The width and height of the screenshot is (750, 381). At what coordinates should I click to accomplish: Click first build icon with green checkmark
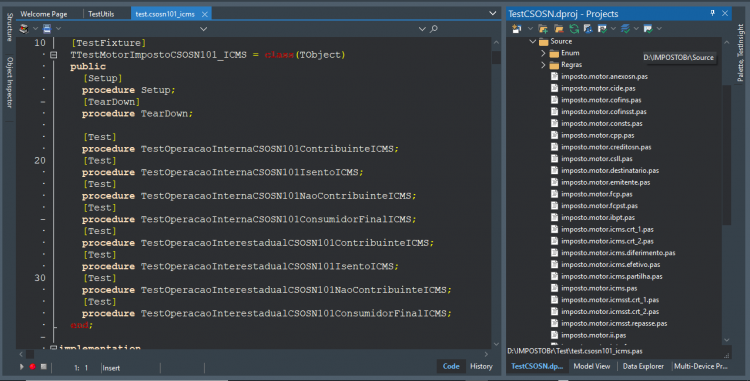602,29
